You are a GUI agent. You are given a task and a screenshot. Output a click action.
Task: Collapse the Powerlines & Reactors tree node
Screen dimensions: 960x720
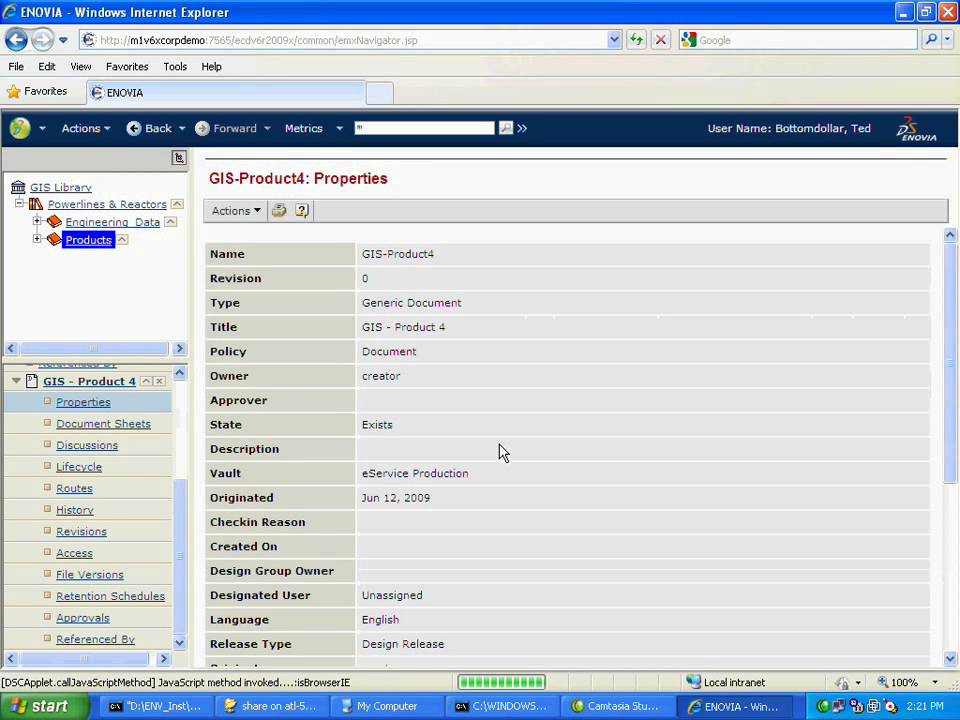pyautogui.click(x=20, y=203)
